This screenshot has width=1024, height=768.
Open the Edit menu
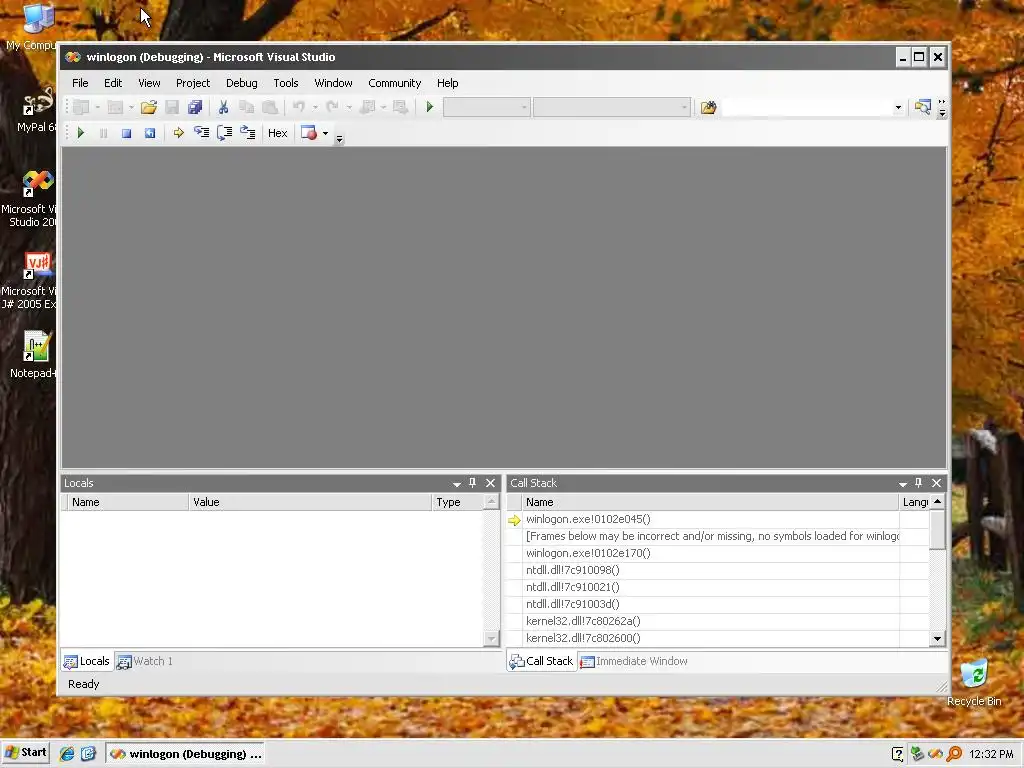(x=113, y=83)
